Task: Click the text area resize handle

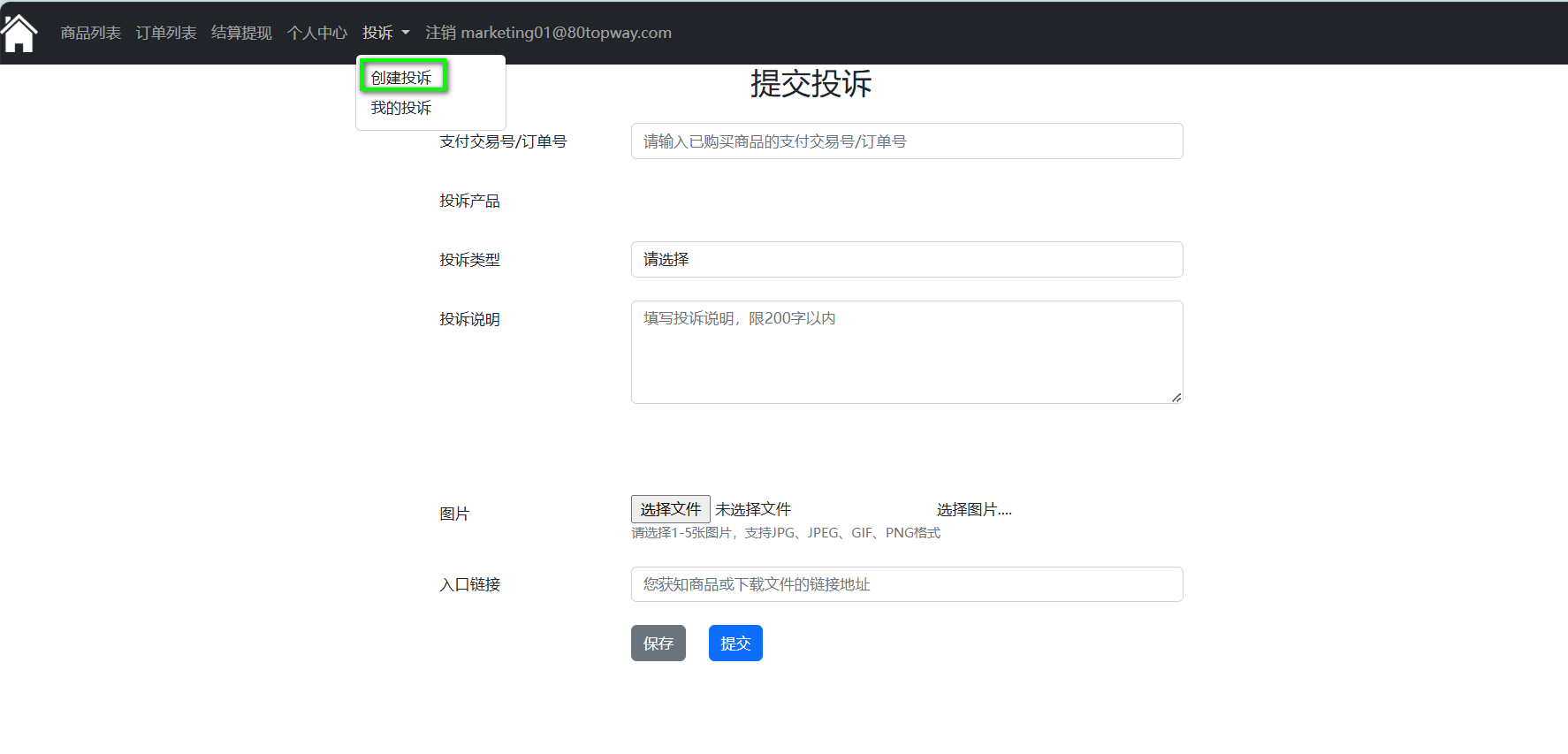Action: 1176,398
